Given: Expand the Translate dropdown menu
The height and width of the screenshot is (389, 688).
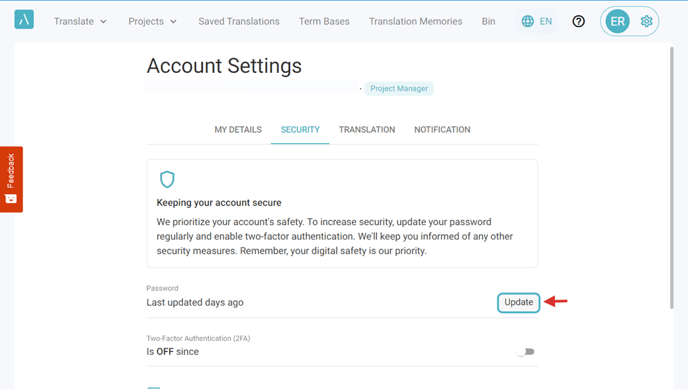Looking at the screenshot, I should pos(80,21).
